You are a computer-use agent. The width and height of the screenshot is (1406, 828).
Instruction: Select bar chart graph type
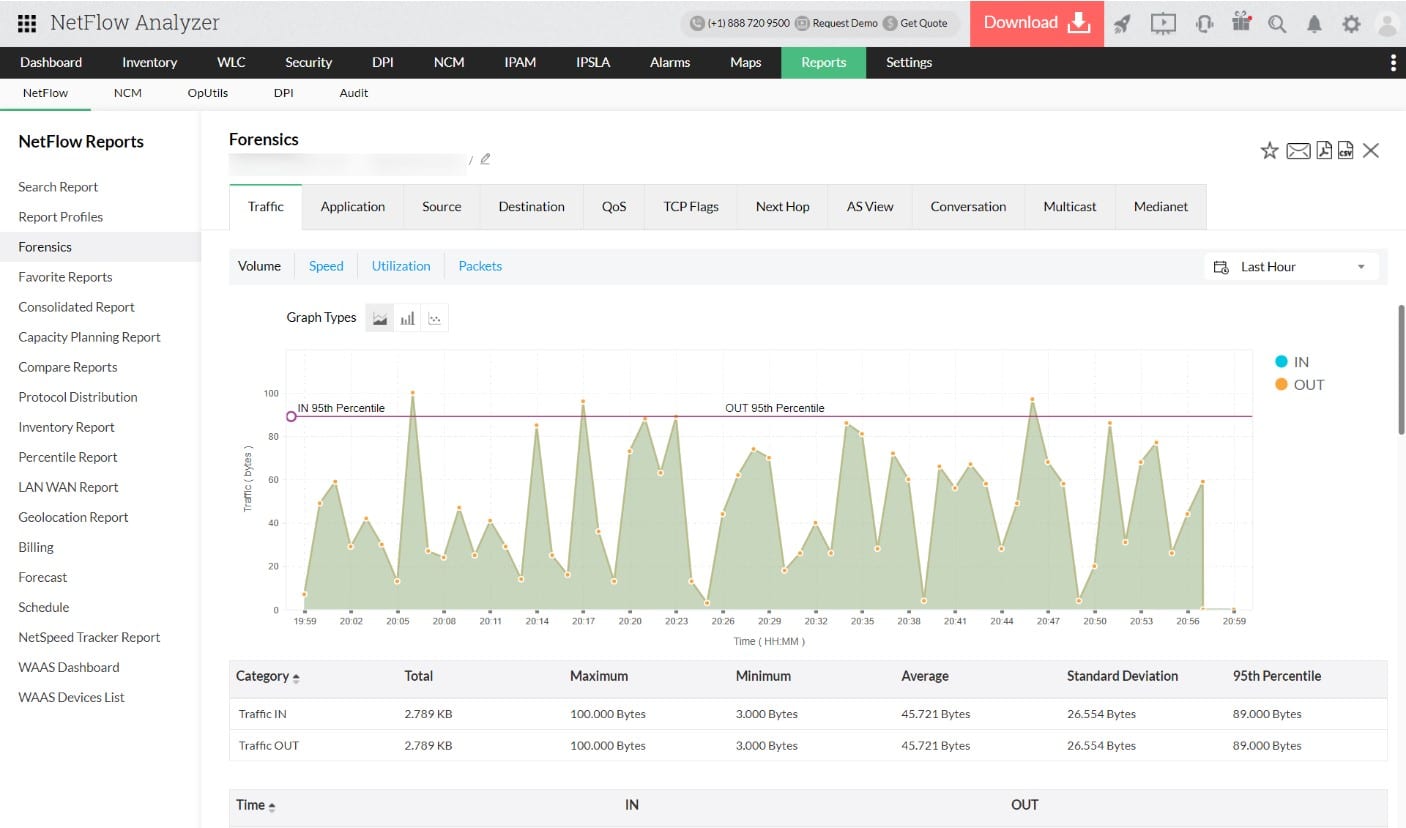pyautogui.click(x=407, y=318)
